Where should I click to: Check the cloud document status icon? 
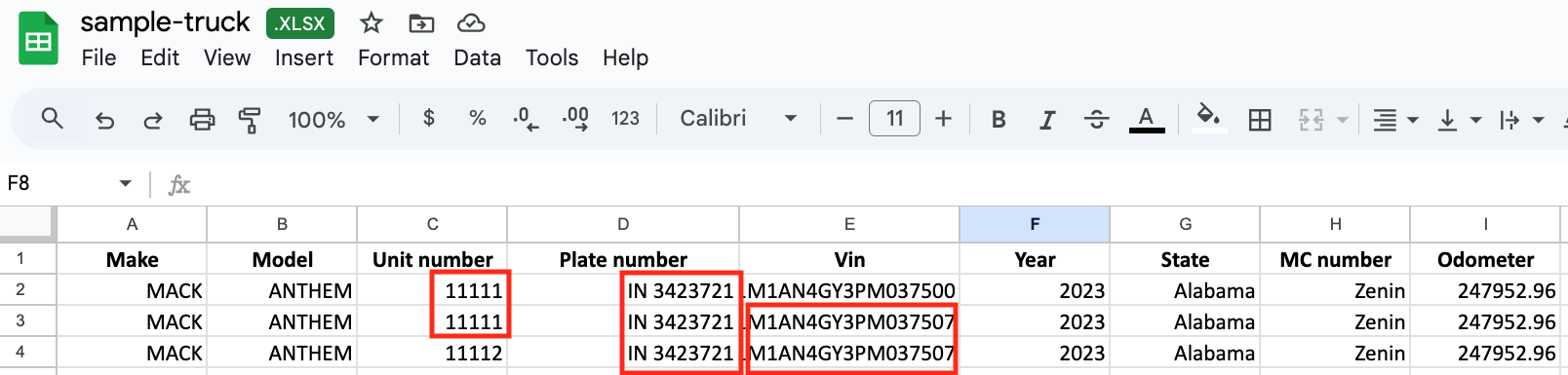[472, 22]
